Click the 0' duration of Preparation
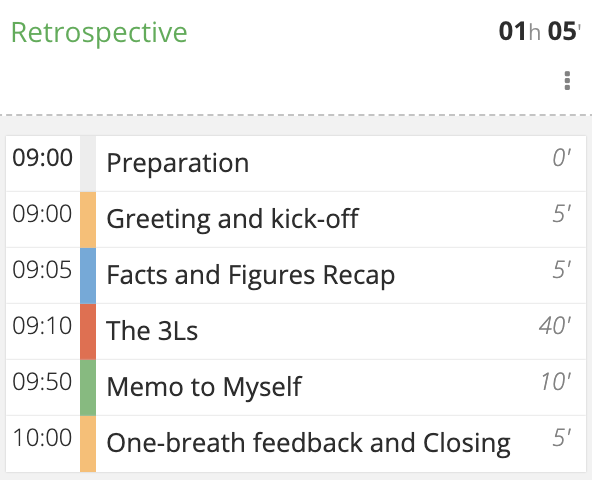The image size is (592, 480). tap(562, 158)
